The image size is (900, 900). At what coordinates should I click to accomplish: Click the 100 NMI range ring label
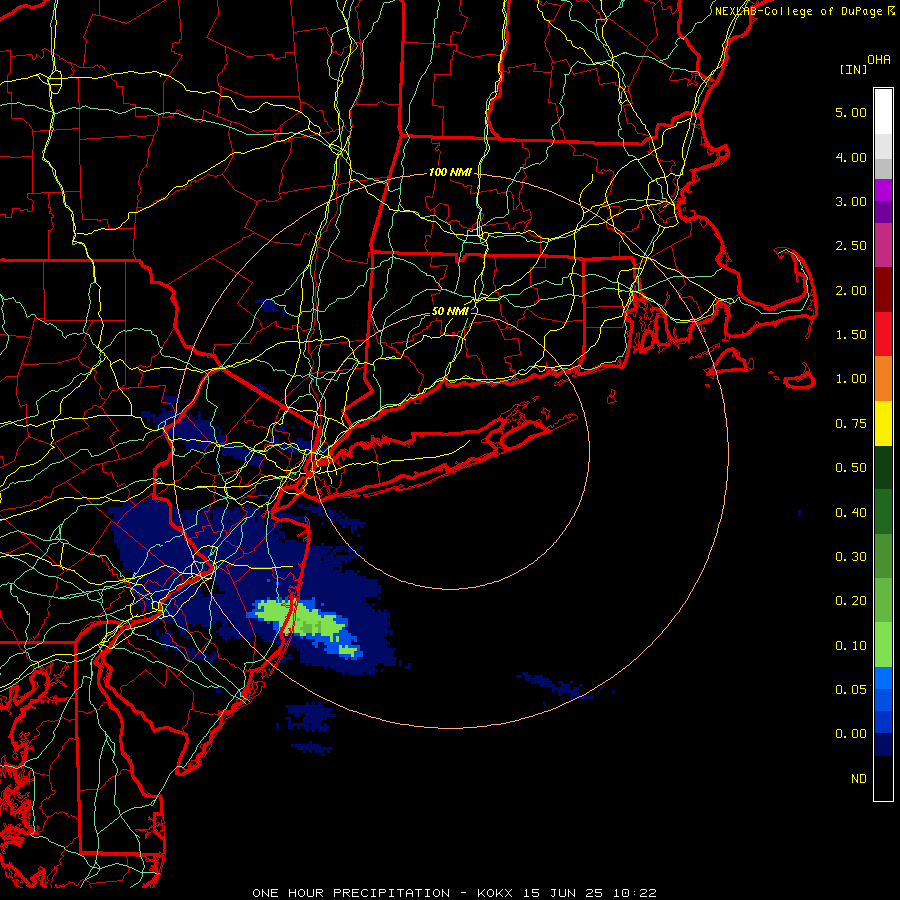coord(450,172)
